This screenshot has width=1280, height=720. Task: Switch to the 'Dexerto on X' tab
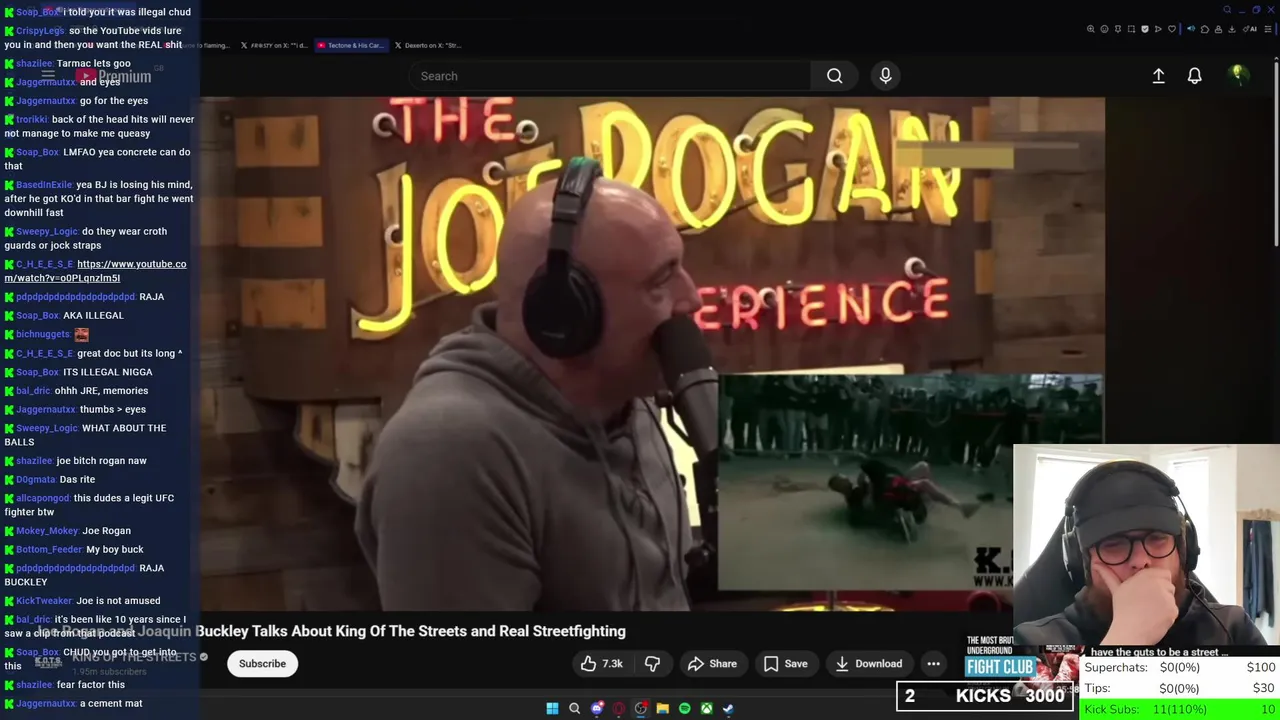tap(428, 45)
